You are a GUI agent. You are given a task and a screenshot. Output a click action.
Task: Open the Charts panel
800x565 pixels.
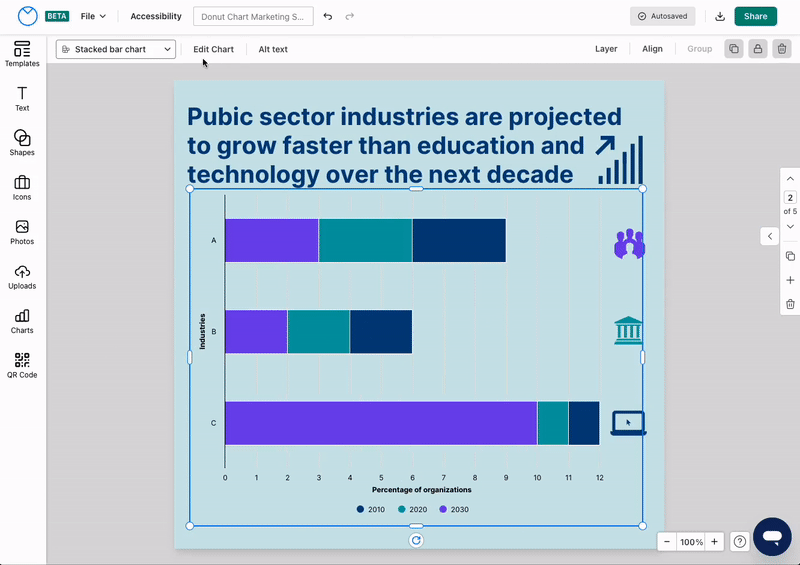click(22, 321)
